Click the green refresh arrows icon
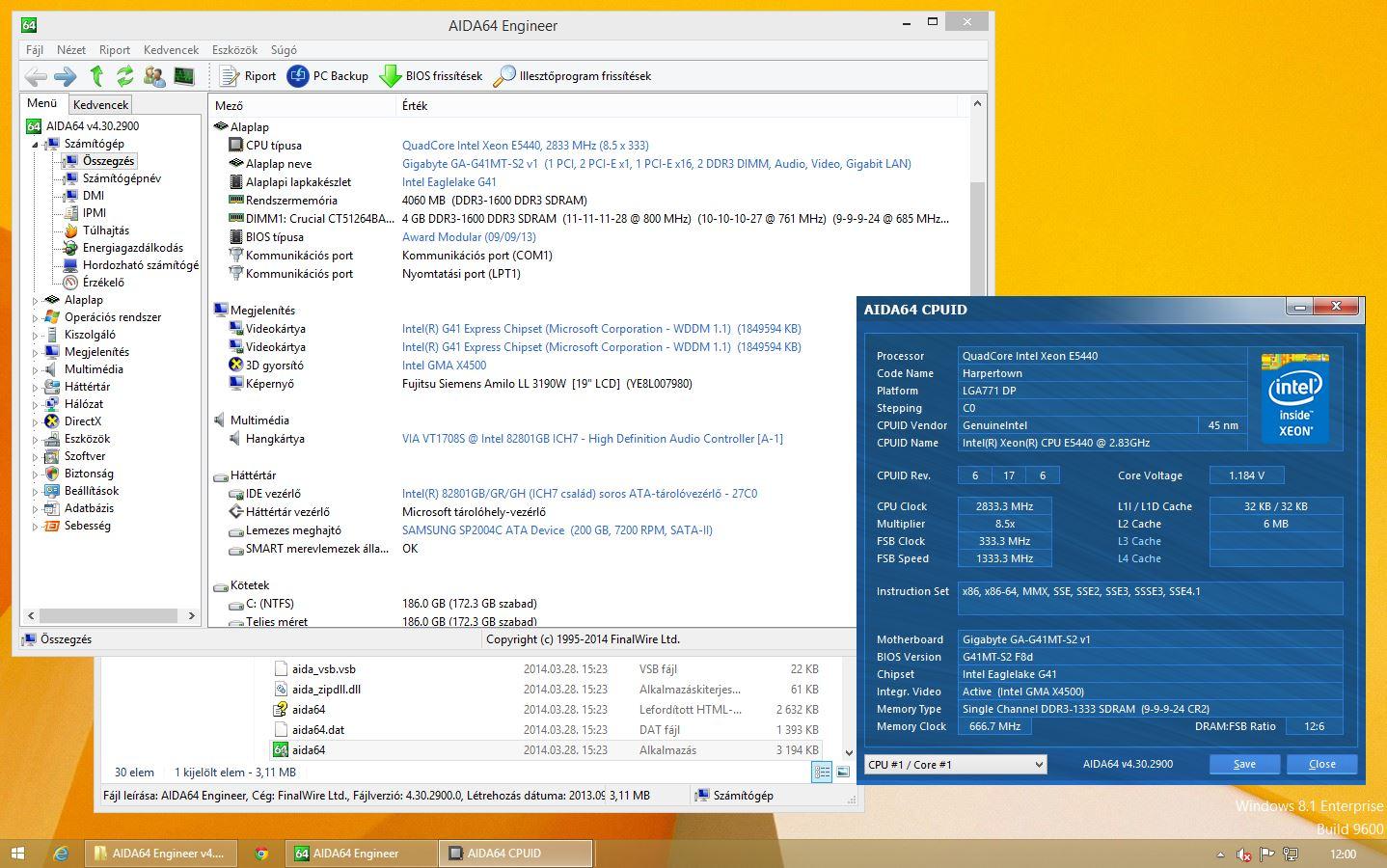 [x=124, y=76]
